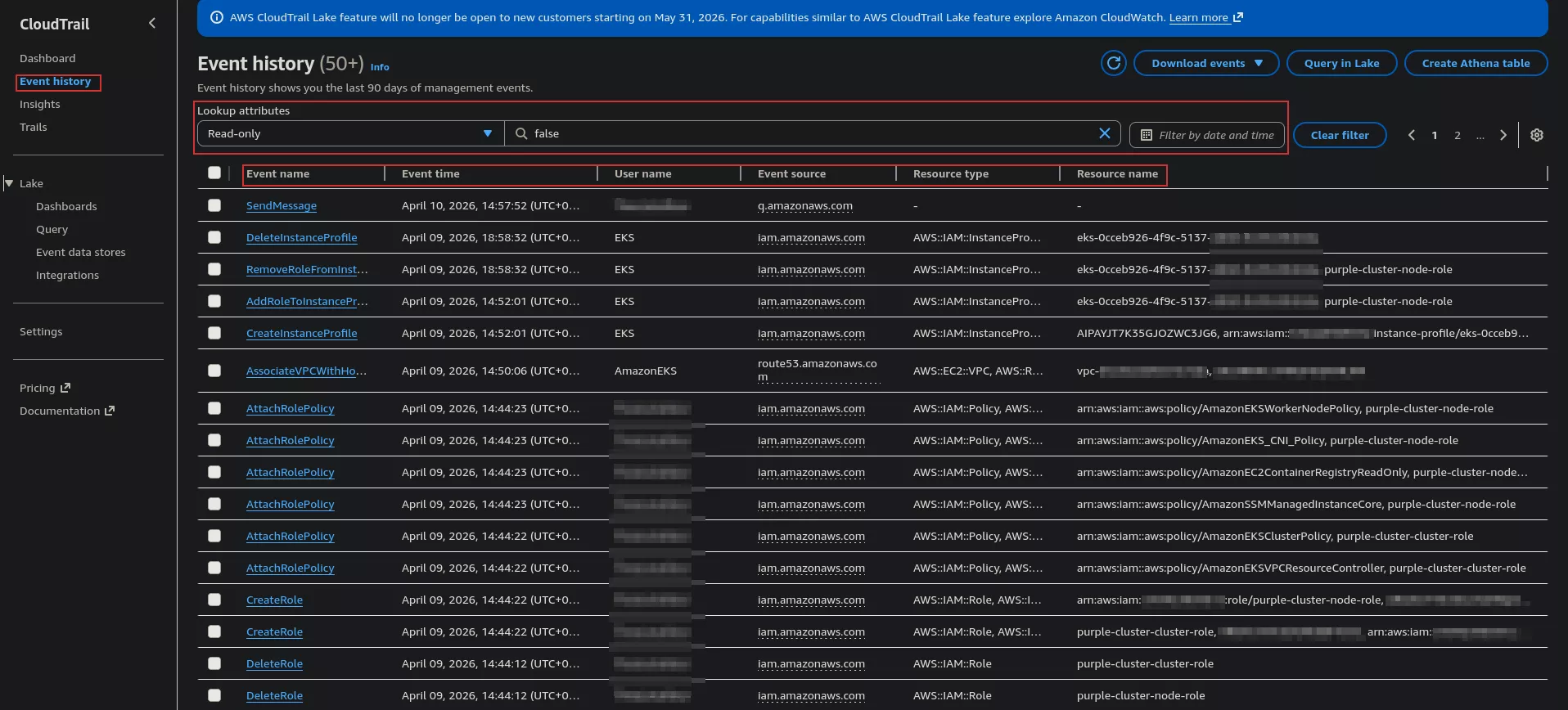
Task: Open Learn more external link icon
Action: (x=1238, y=17)
